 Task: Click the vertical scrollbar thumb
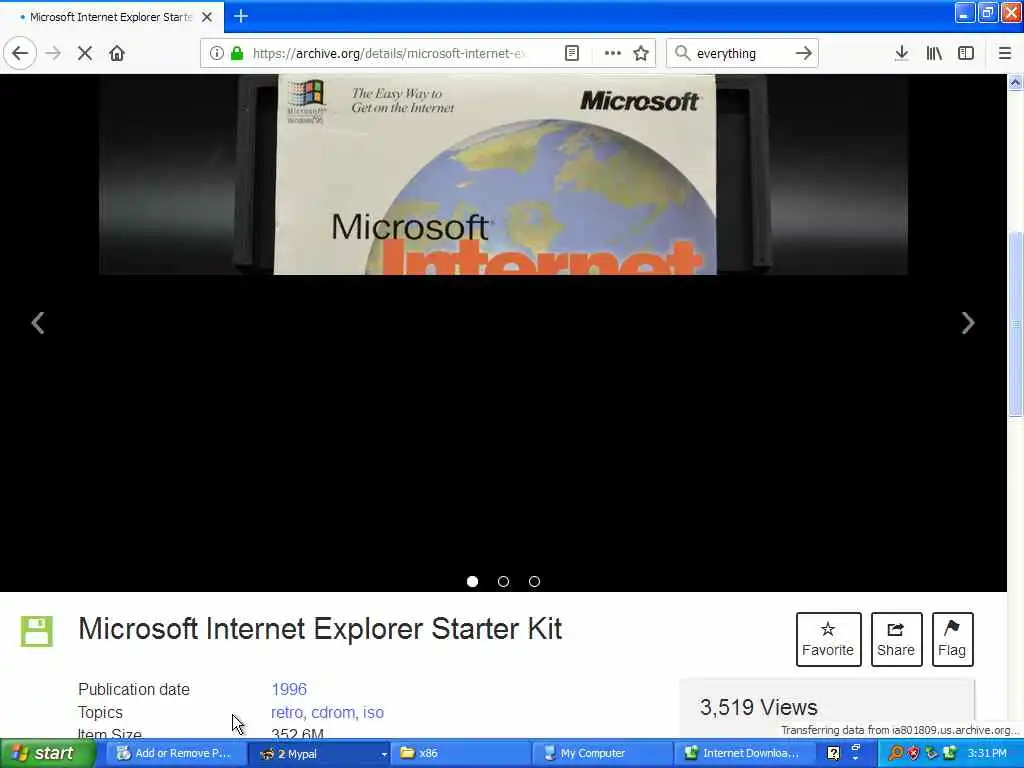(1015, 323)
